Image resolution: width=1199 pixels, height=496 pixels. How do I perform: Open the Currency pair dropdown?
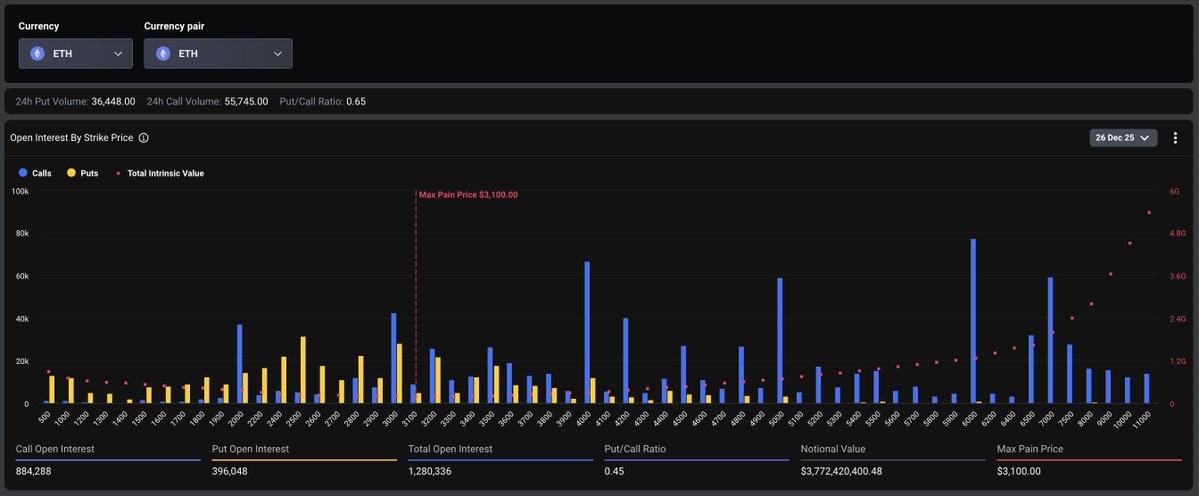click(218, 53)
